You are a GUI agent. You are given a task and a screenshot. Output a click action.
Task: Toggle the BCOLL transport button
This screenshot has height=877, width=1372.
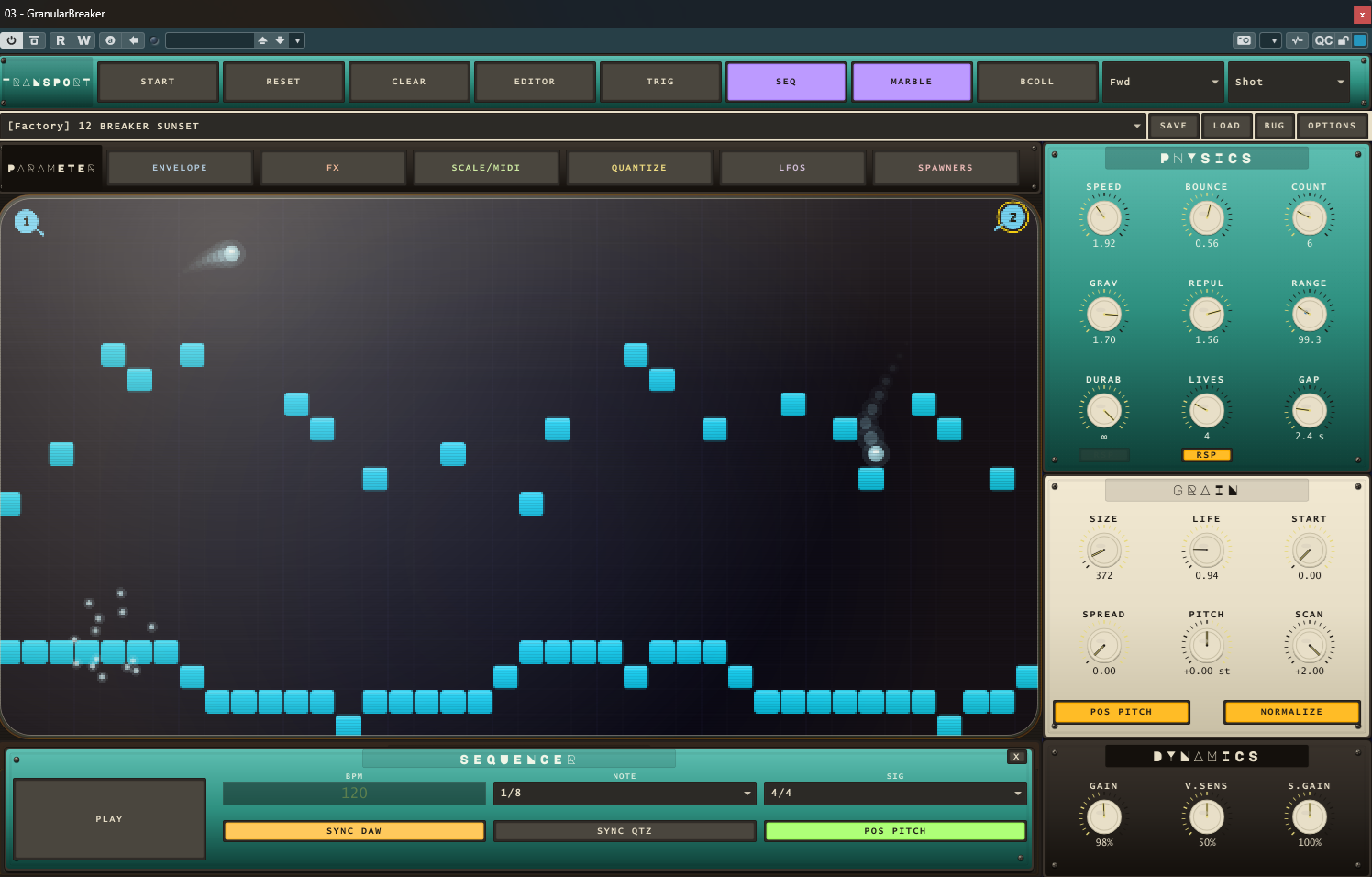tap(1037, 82)
